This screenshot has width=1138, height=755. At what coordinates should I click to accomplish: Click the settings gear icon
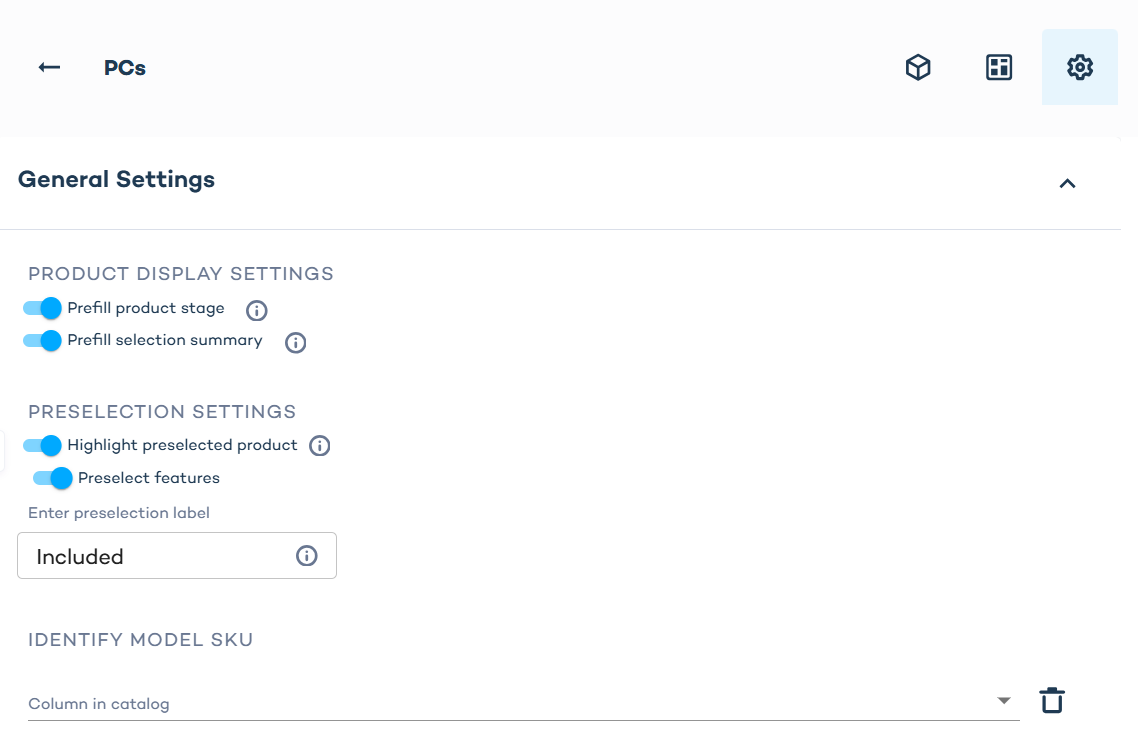(1079, 67)
